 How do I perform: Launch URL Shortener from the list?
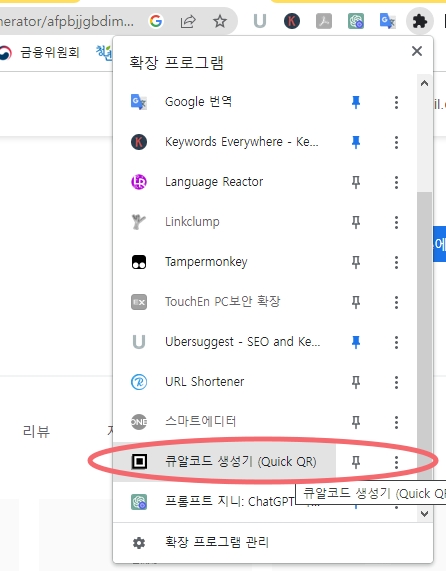[x=224, y=382]
